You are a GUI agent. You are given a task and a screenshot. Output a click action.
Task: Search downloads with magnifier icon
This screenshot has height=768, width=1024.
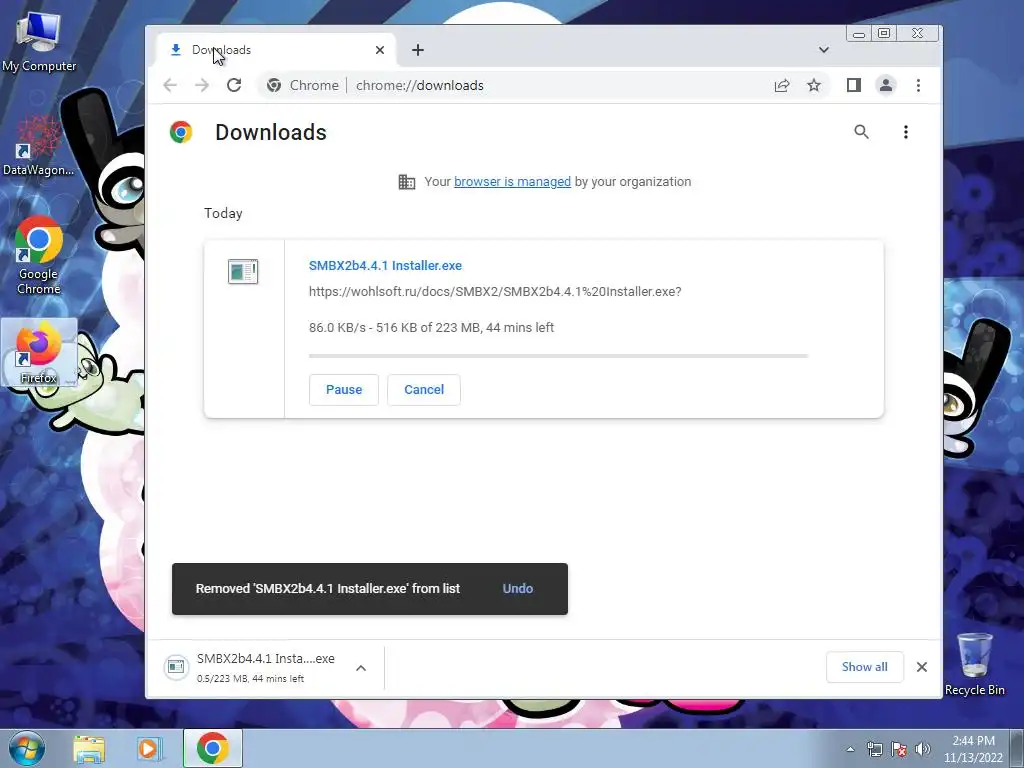861,132
